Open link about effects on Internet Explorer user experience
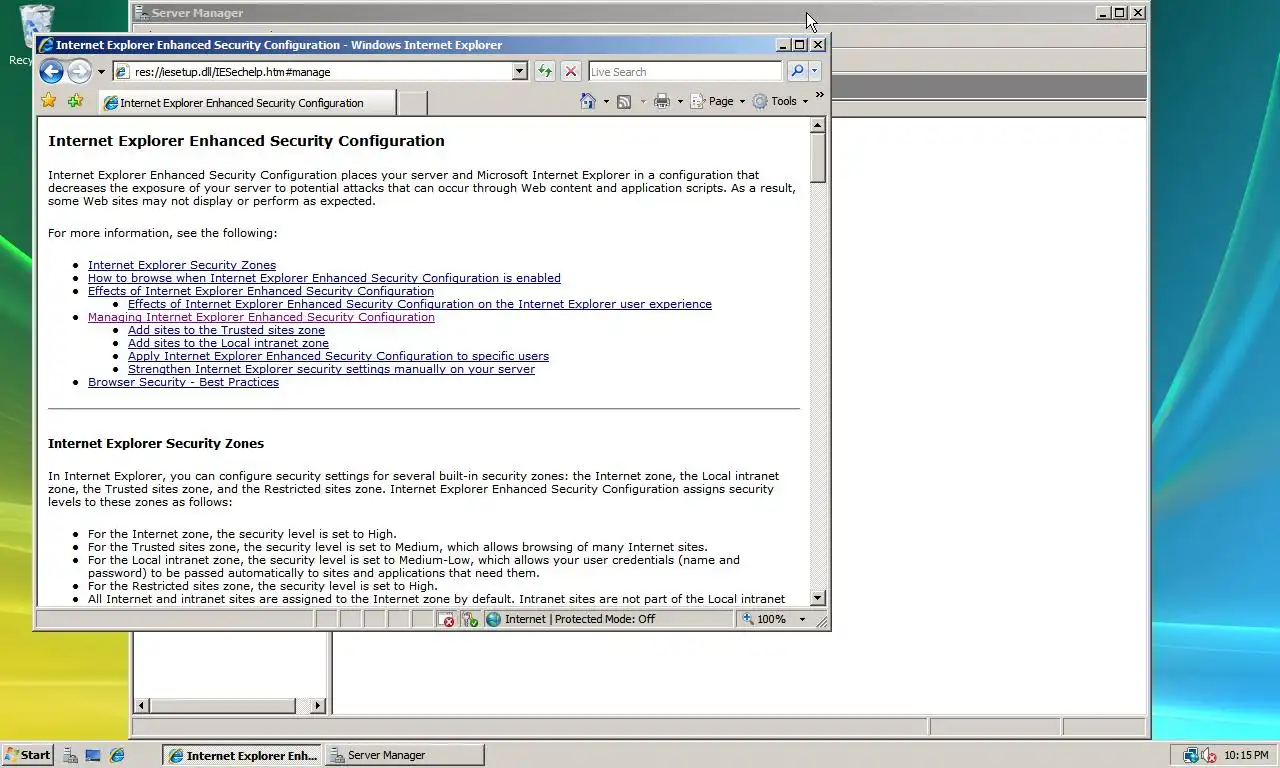 [420, 304]
